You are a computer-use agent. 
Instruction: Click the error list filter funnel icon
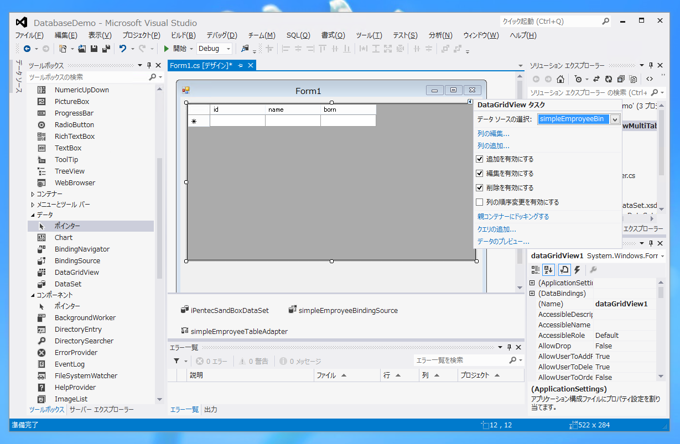(177, 361)
